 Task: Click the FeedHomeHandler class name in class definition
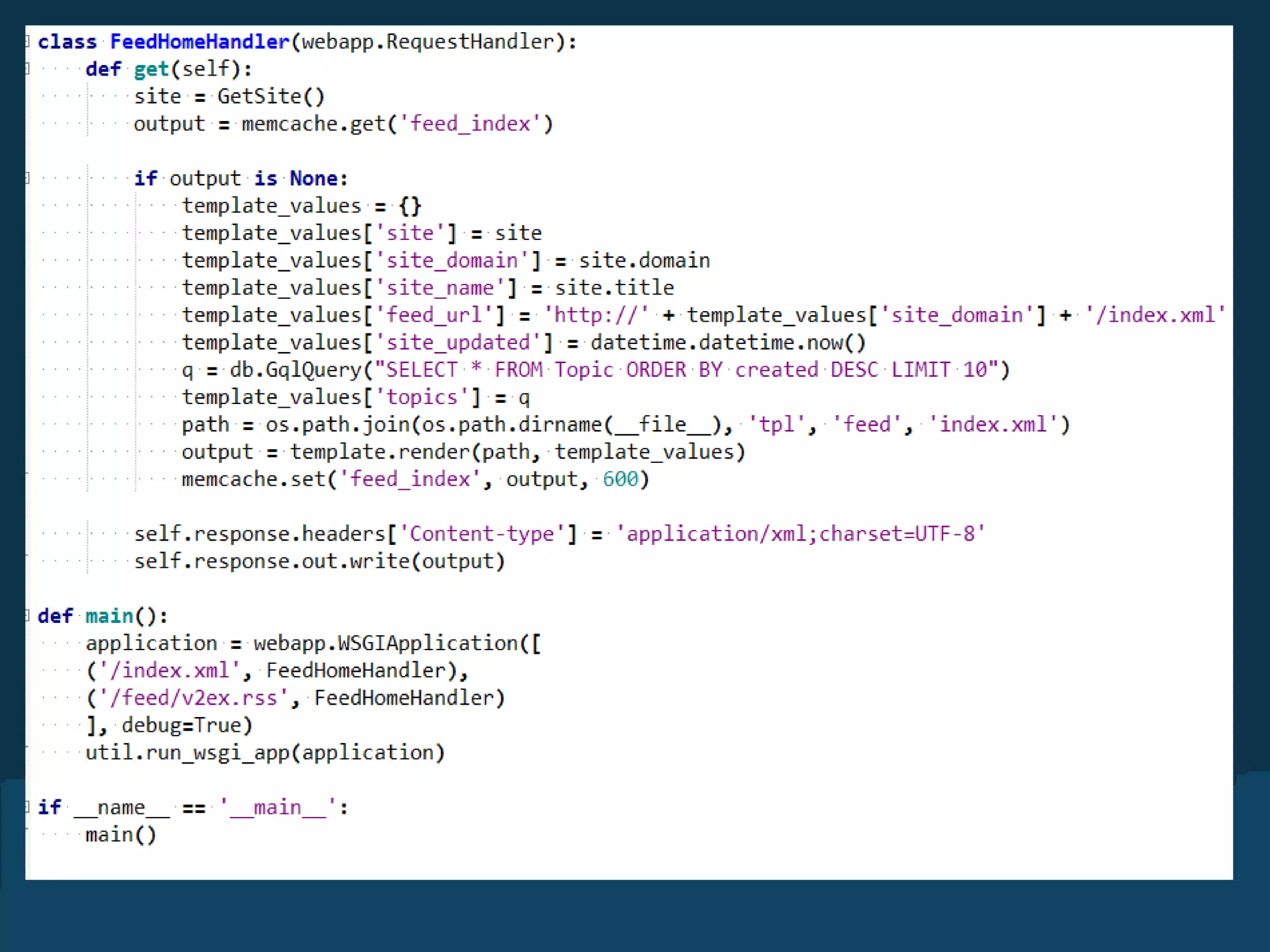point(199,42)
